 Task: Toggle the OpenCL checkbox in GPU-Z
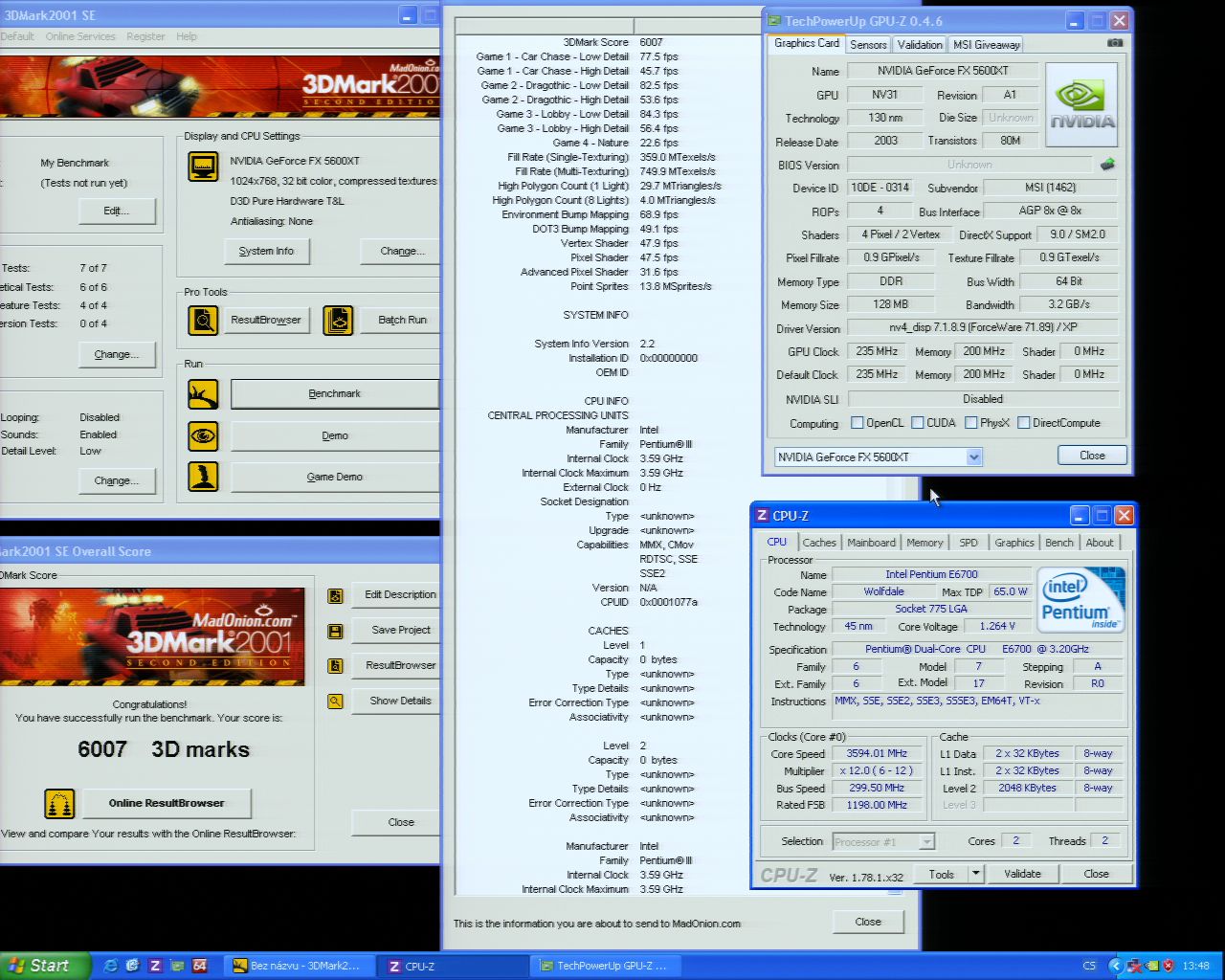[x=857, y=423]
